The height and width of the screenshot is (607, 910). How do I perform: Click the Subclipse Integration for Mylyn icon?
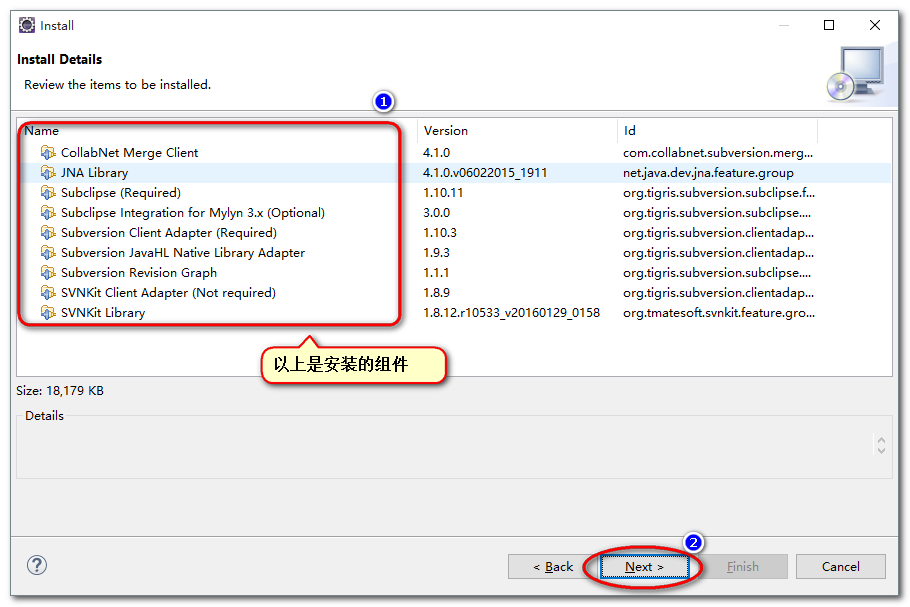click(48, 213)
